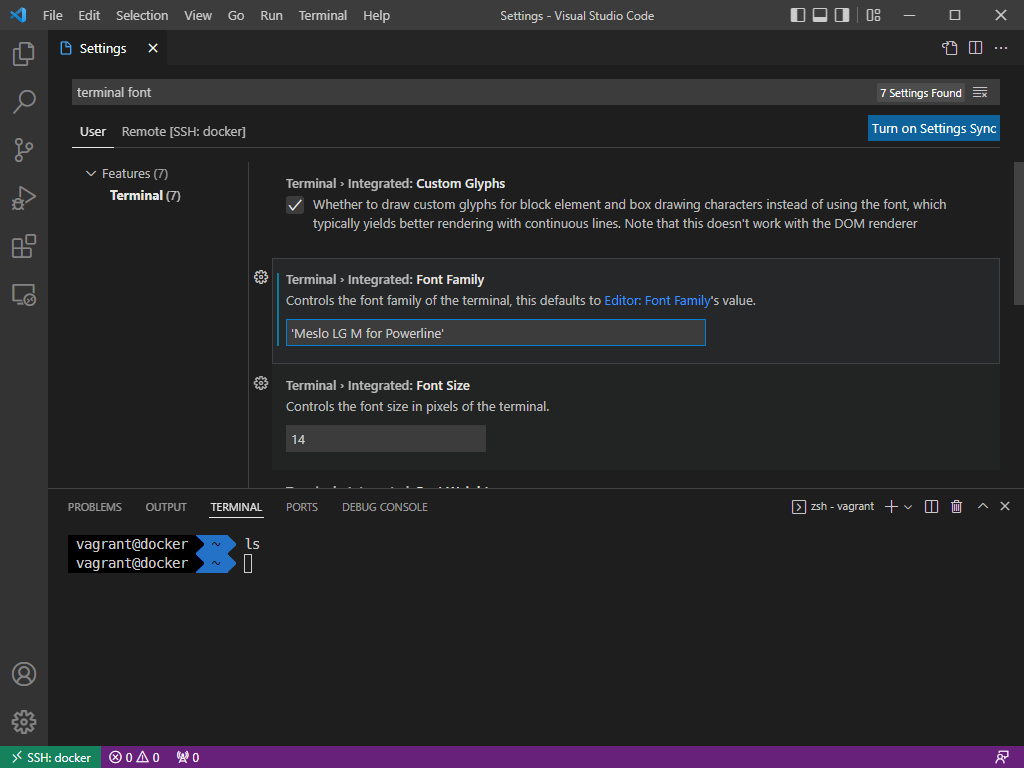
Task: Uncheck Custom Glyphs checkbox
Action: tap(295, 205)
